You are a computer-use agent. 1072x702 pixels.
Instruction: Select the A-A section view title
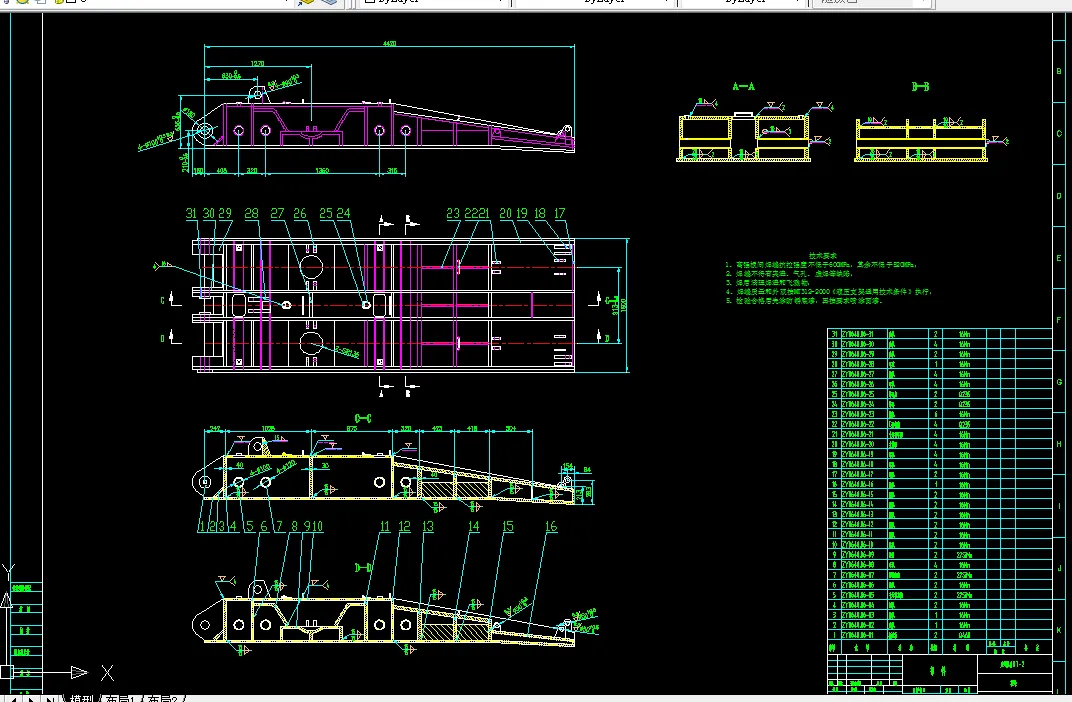743,87
